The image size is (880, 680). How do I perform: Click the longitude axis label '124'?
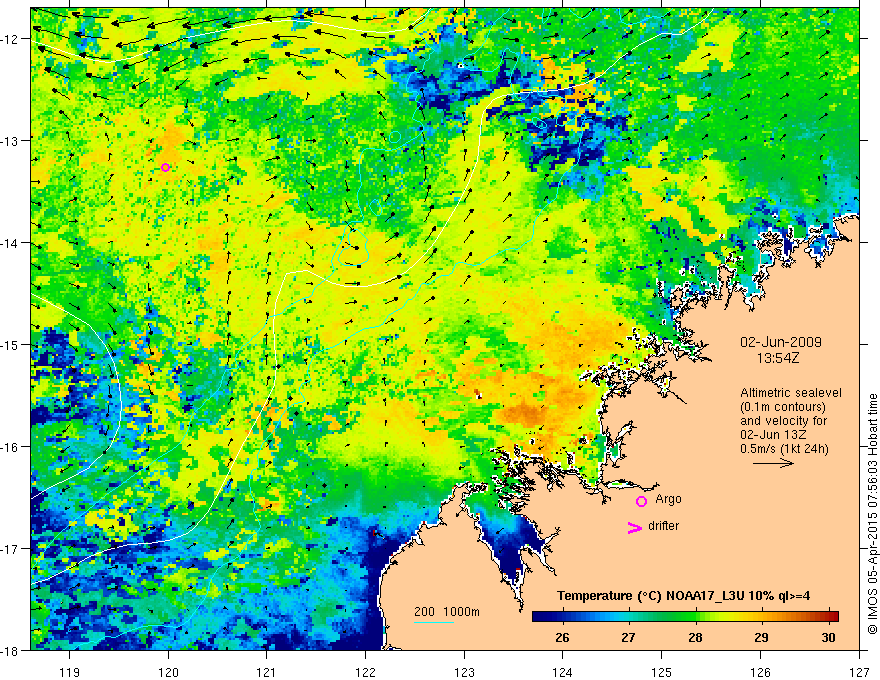click(563, 672)
